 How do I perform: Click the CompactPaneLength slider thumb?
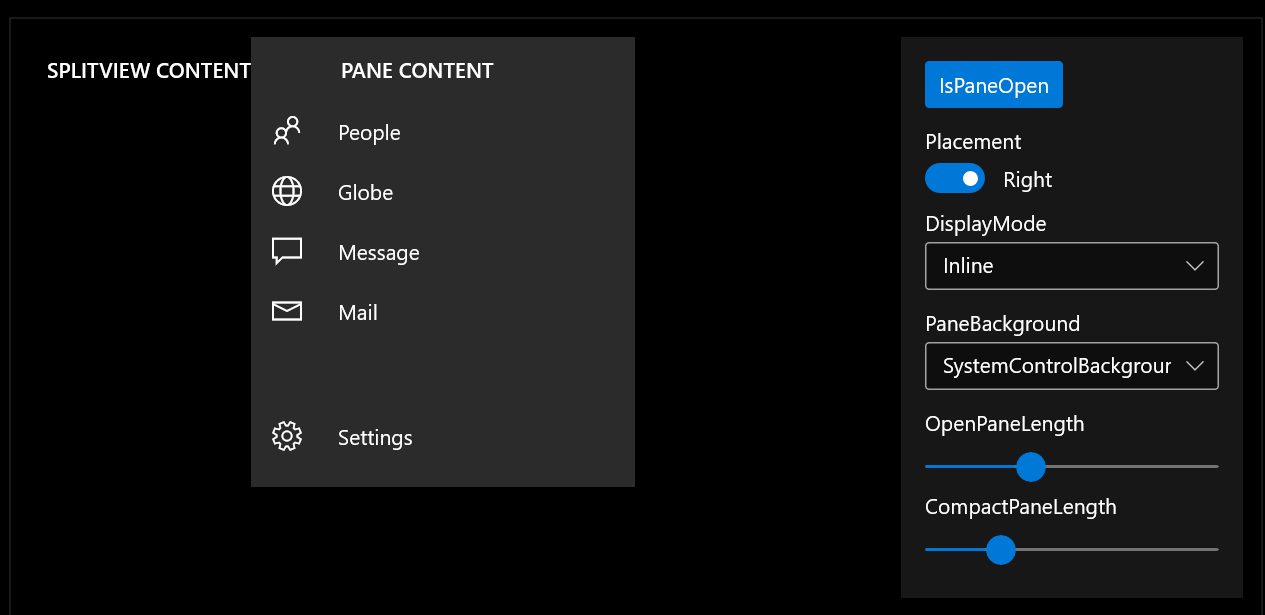coord(1000,549)
